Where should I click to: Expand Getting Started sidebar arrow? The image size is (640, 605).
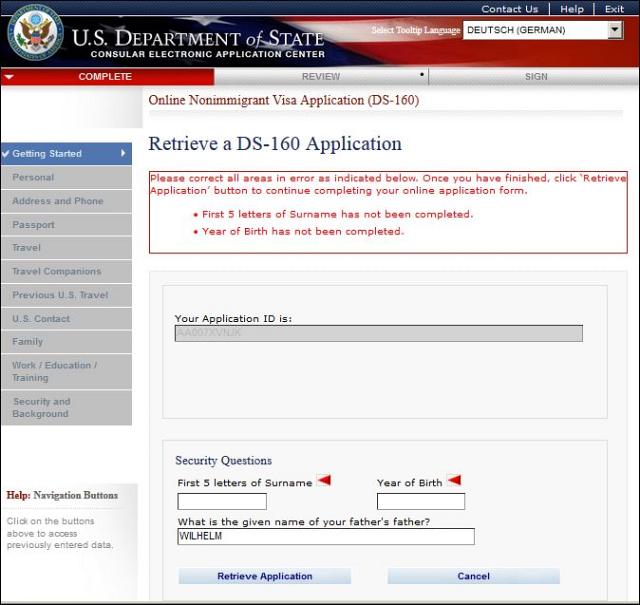point(123,154)
